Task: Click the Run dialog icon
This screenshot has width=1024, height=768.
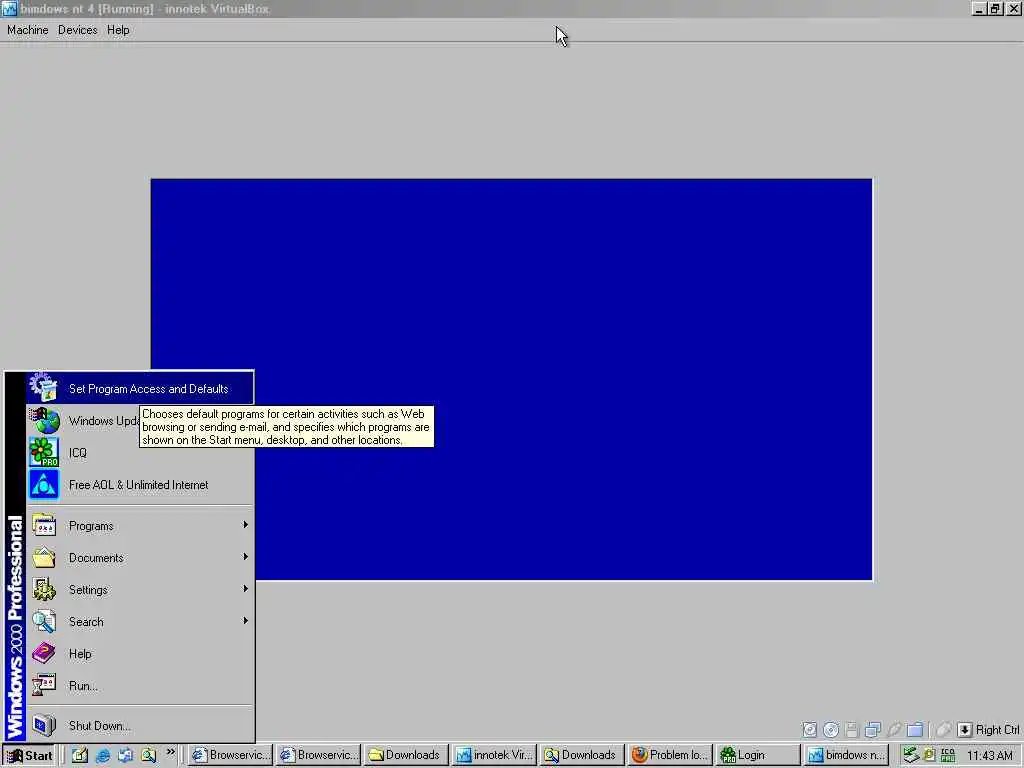Action: [x=44, y=685]
